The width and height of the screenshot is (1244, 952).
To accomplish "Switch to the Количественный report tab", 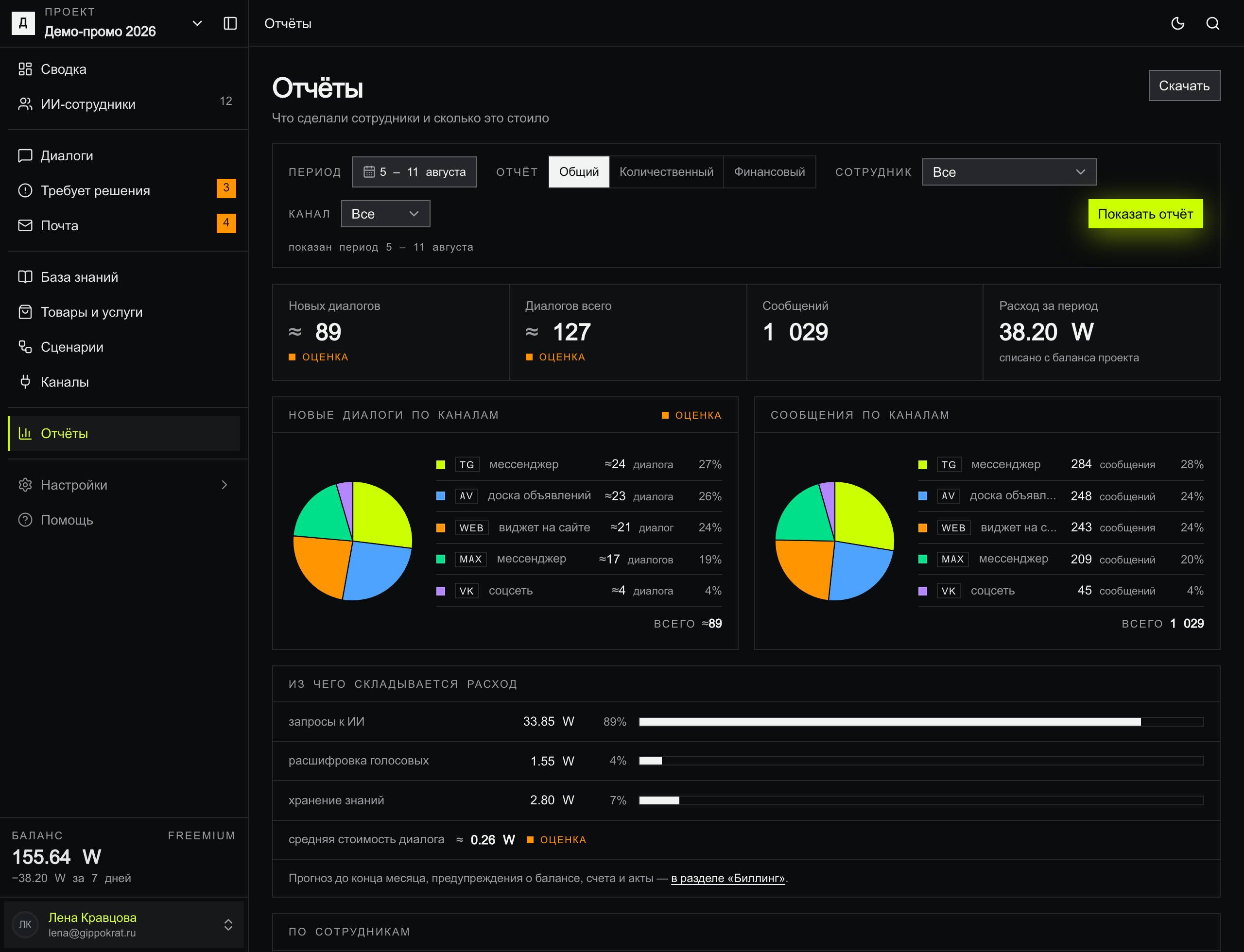I will 666,172.
